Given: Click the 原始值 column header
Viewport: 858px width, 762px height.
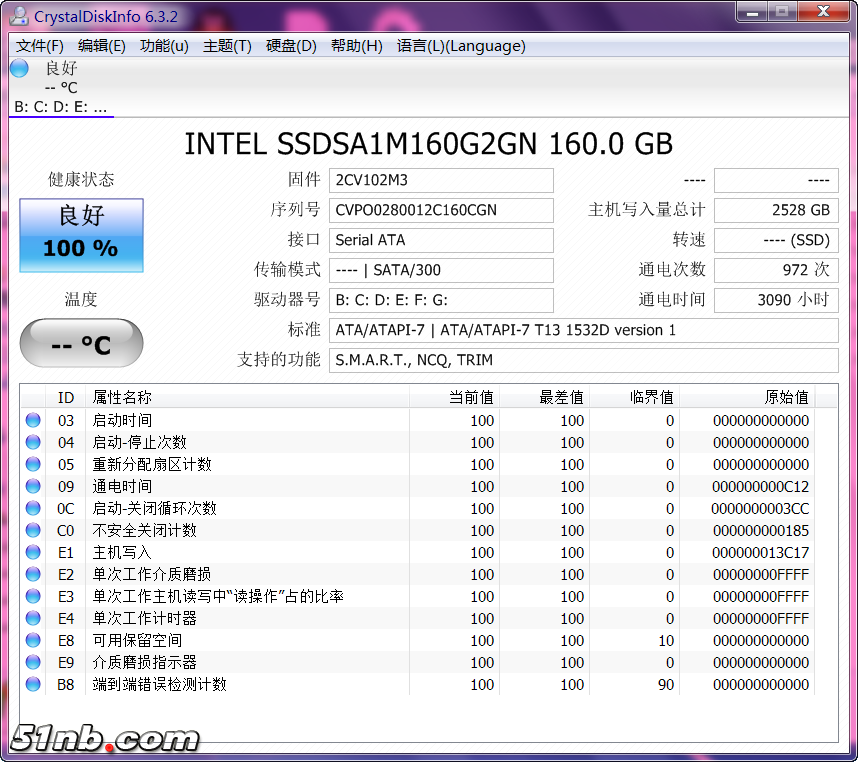Looking at the screenshot, I should [x=747, y=397].
